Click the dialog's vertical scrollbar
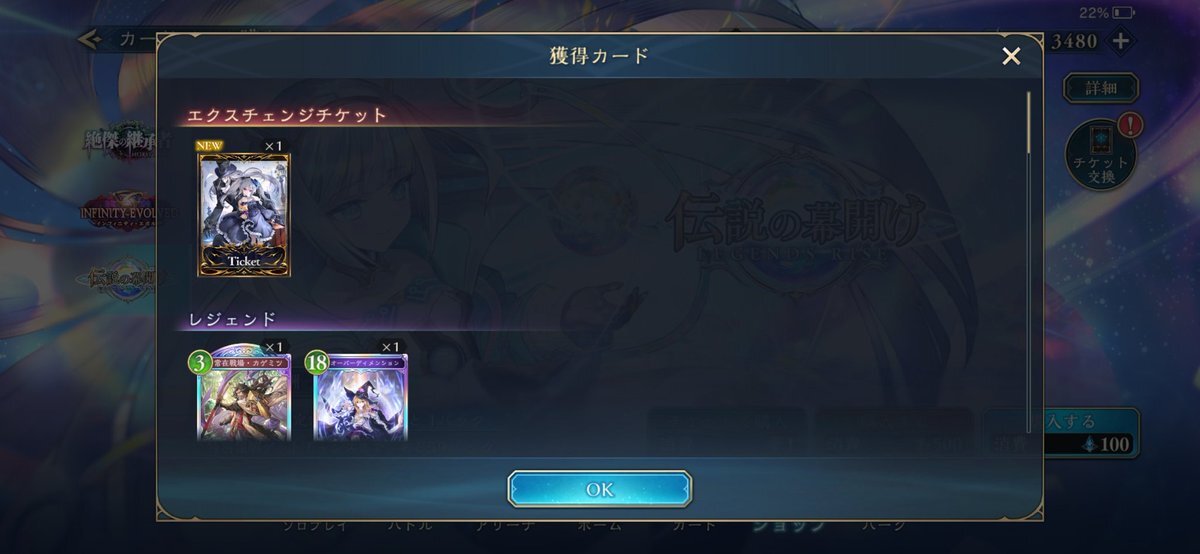 tap(1028, 123)
